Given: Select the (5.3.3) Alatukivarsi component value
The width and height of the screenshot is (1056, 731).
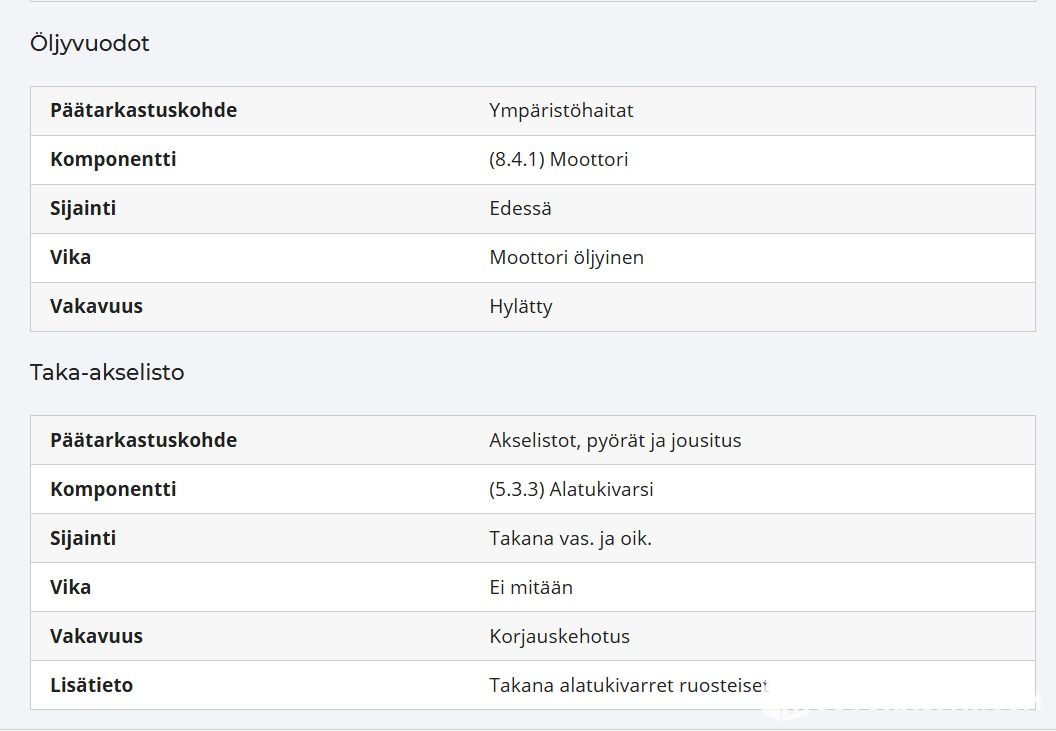Looking at the screenshot, I should [x=571, y=489].
